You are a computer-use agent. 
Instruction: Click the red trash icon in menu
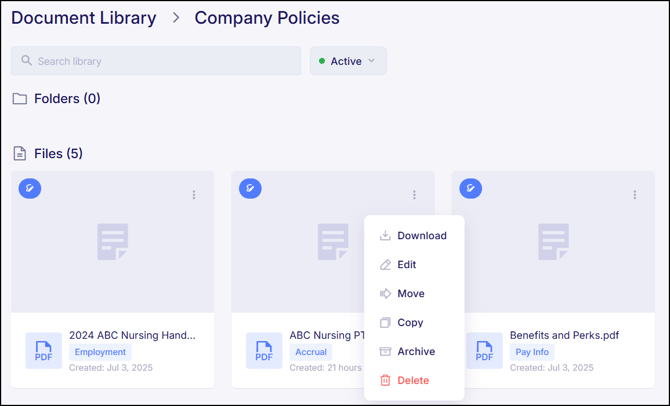[385, 380]
